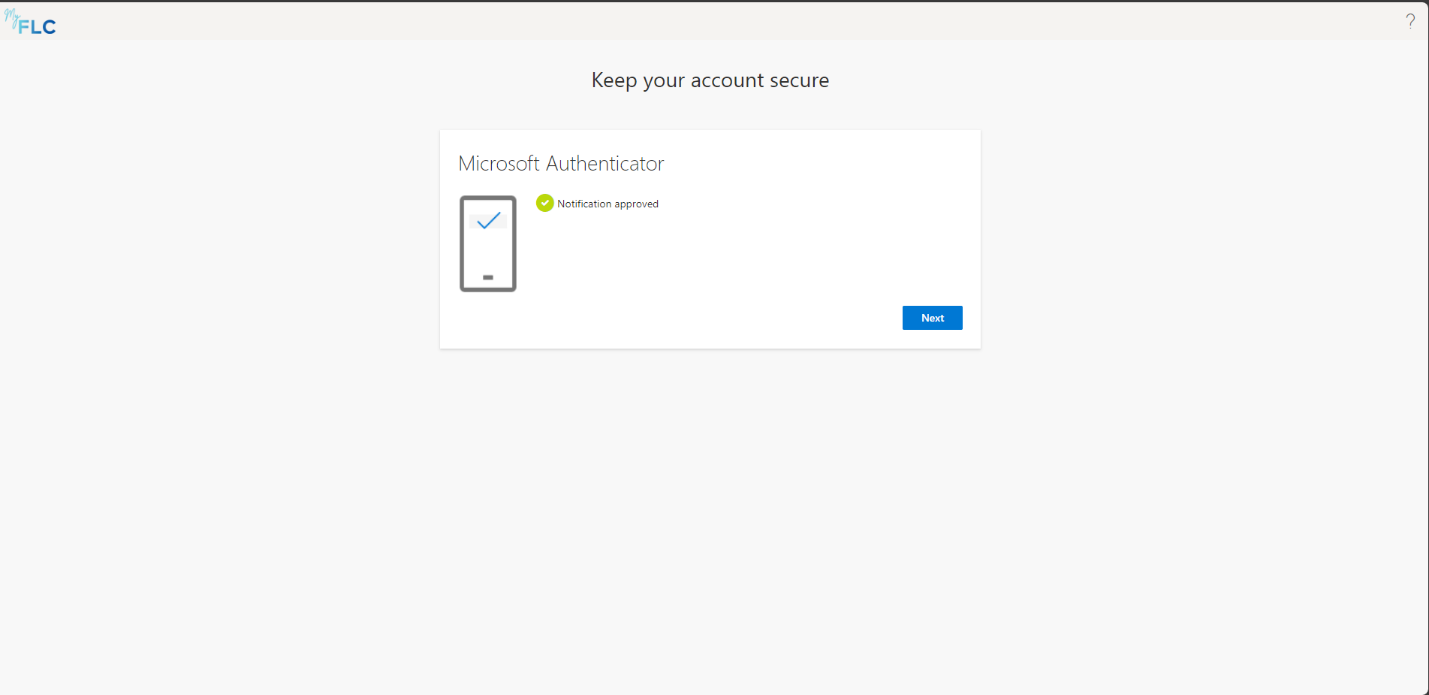The image size is (1429, 695).
Task: Click the word "approved" in the status message
Action: (x=636, y=204)
